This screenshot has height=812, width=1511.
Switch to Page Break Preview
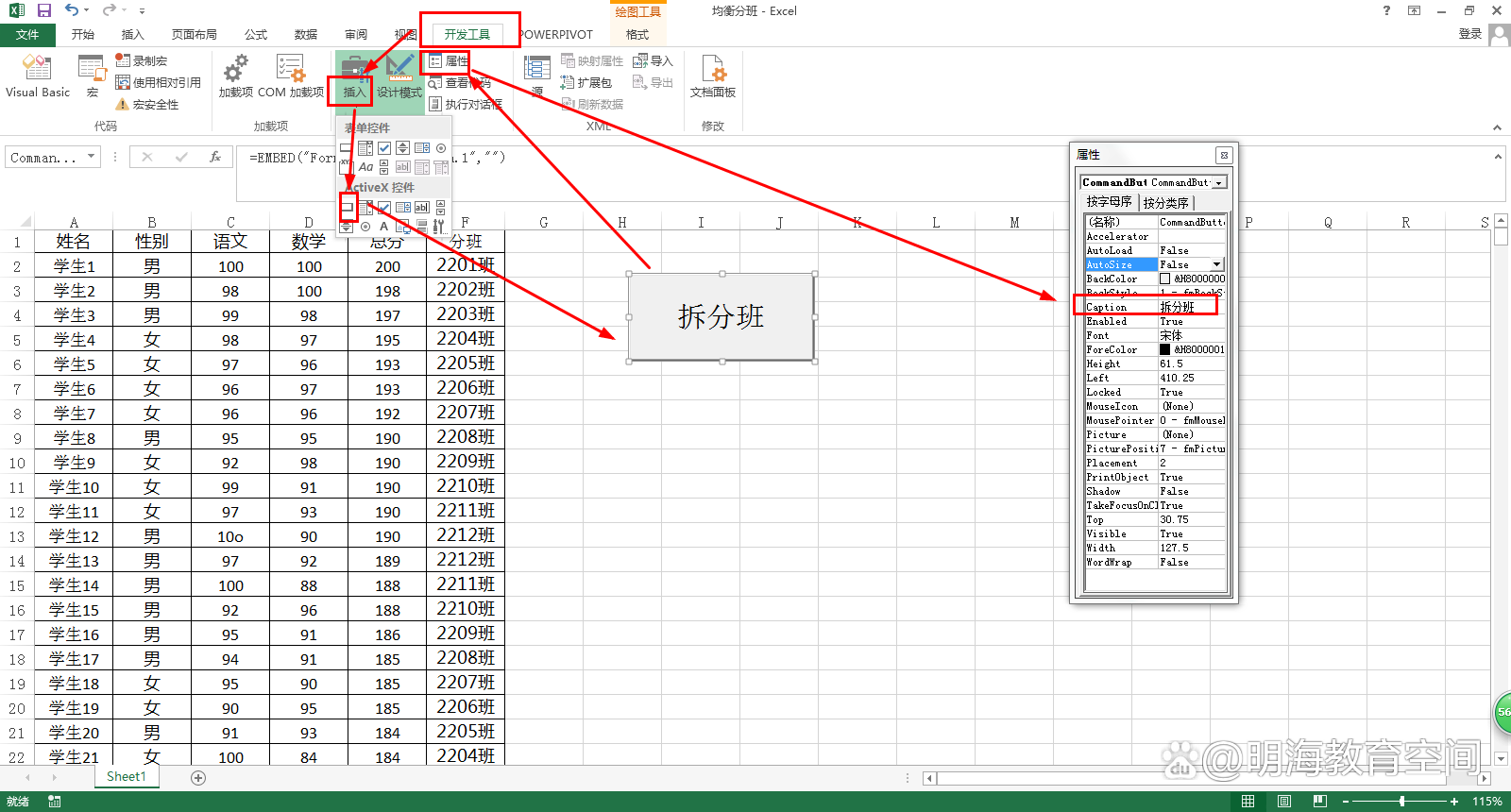[1319, 801]
